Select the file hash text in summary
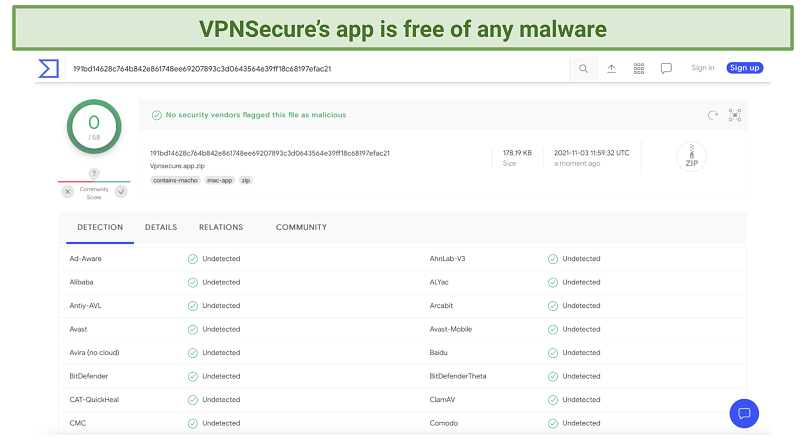The width and height of the screenshot is (806, 440). point(270,153)
